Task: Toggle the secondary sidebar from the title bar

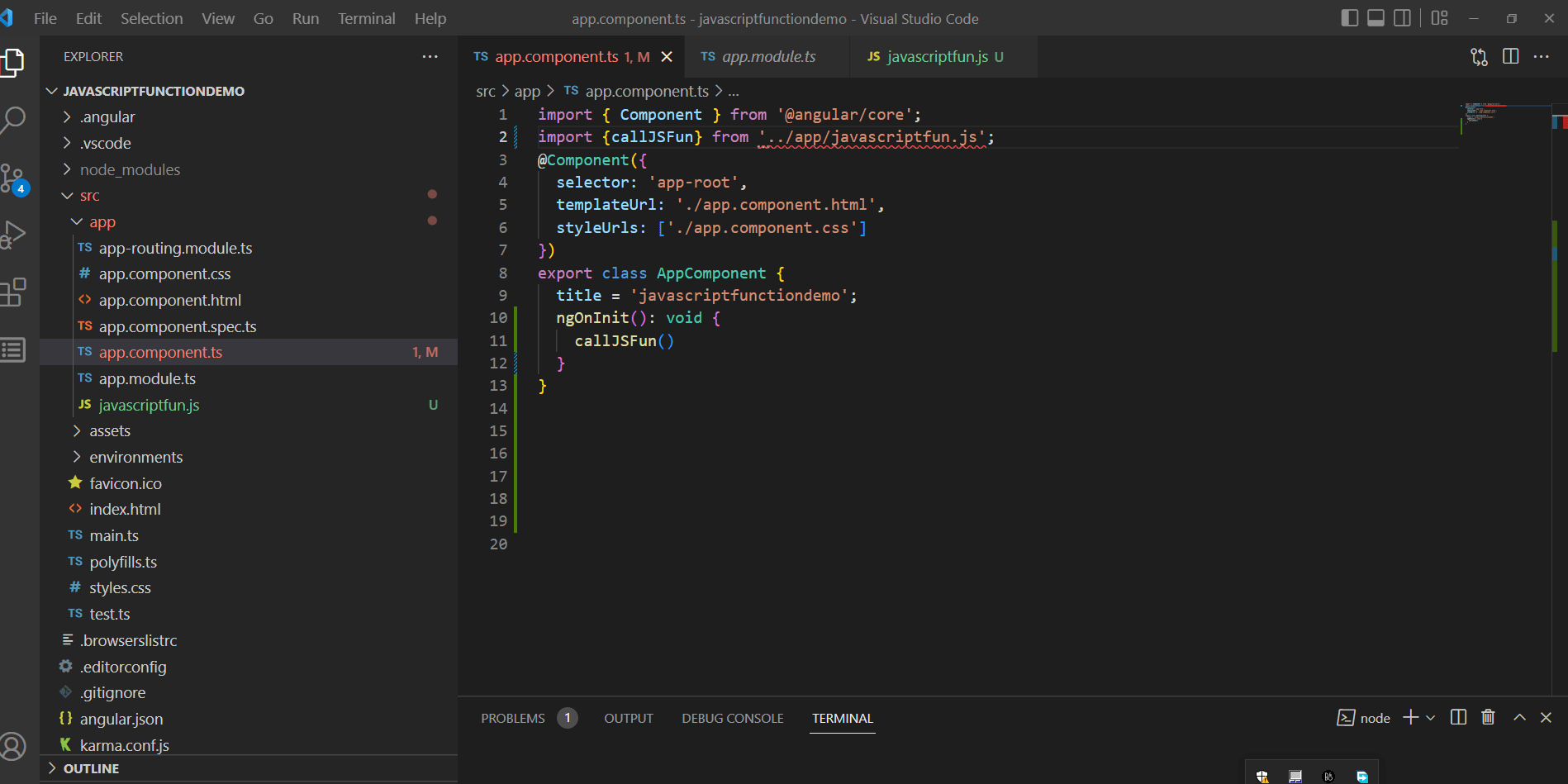Action: 1401,17
